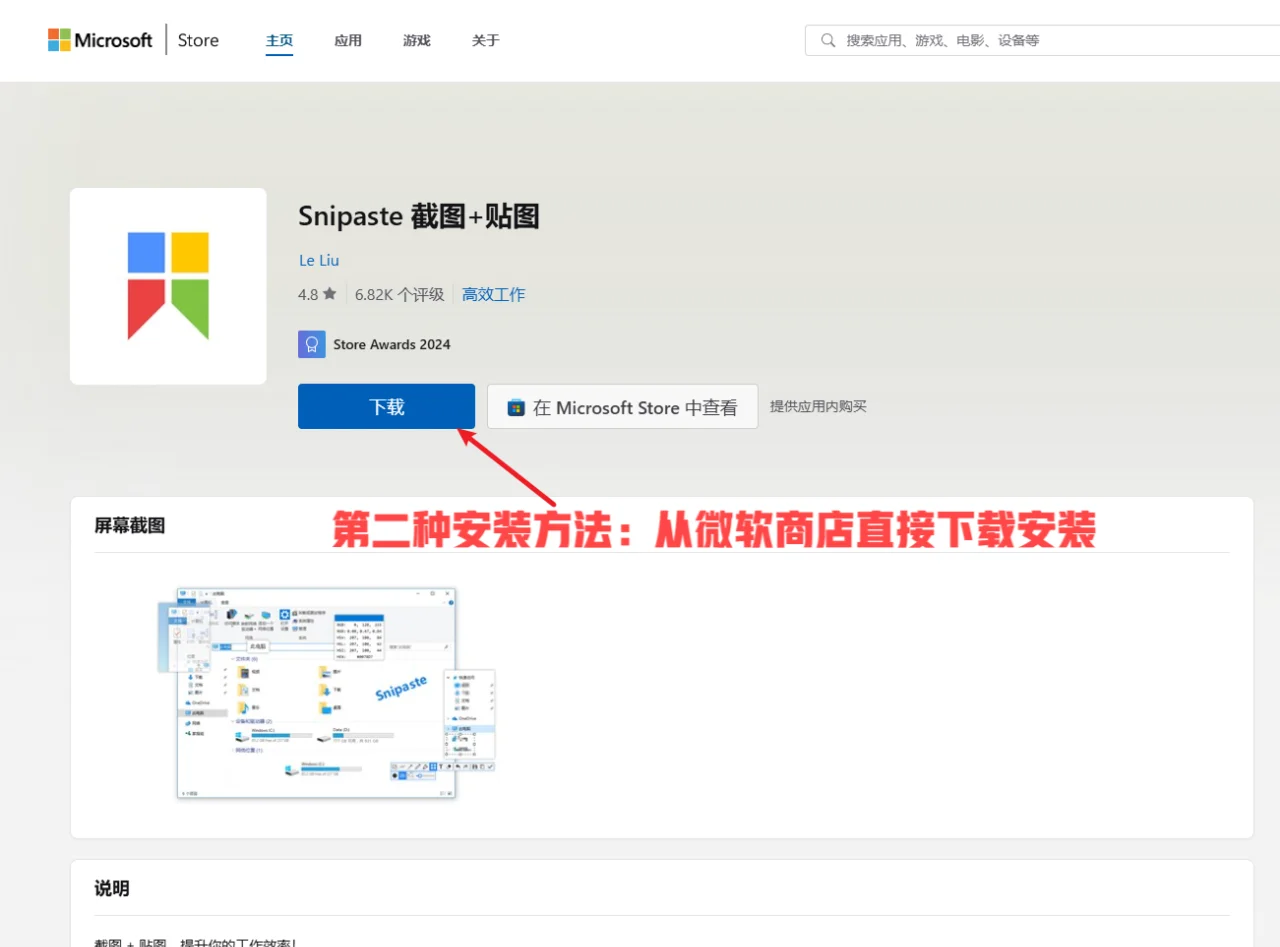This screenshot has width=1280, height=947.
Task: Click the star icon next to the 4.8 rating
Action: [x=330, y=294]
